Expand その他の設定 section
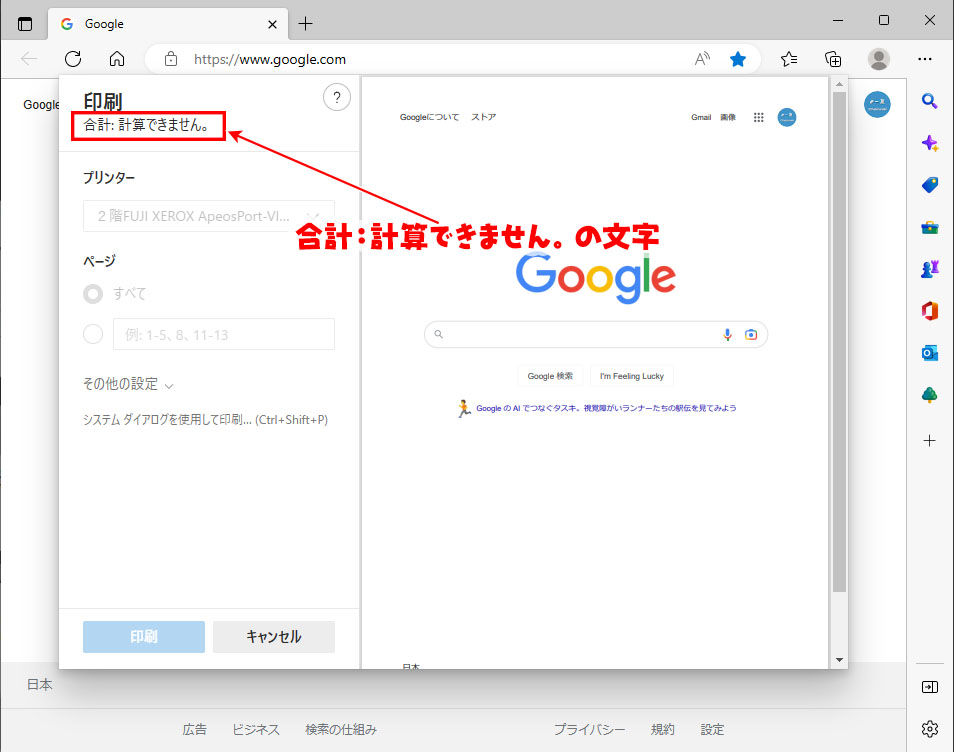 (128, 384)
